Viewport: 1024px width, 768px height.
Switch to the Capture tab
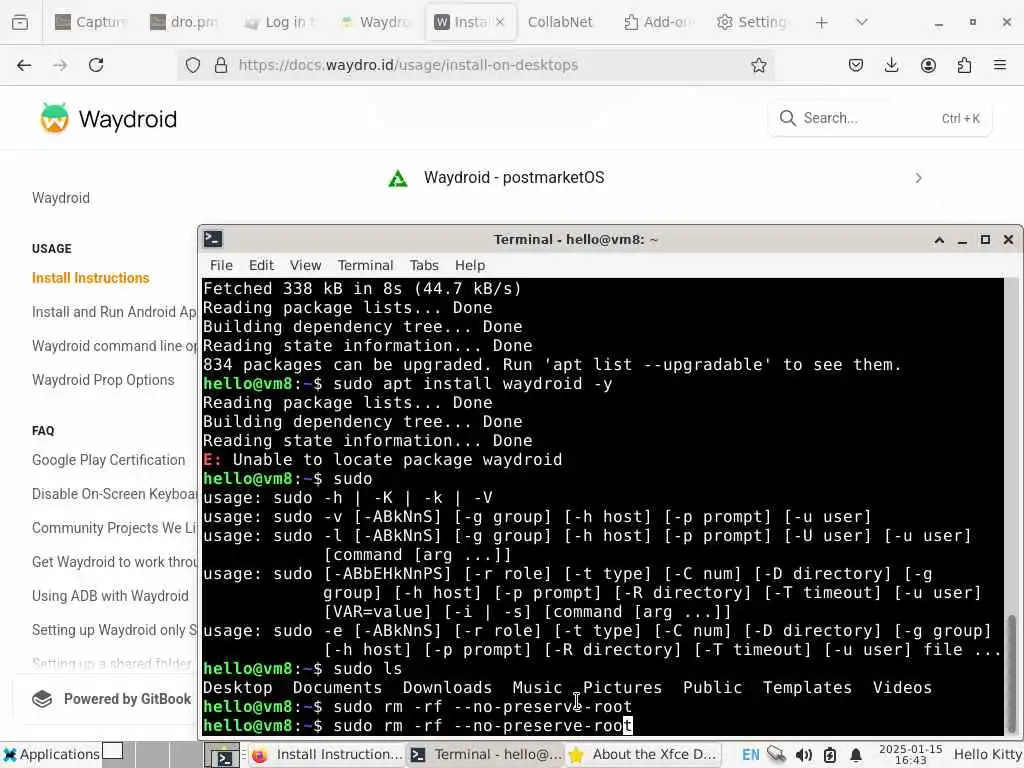click(90, 22)
